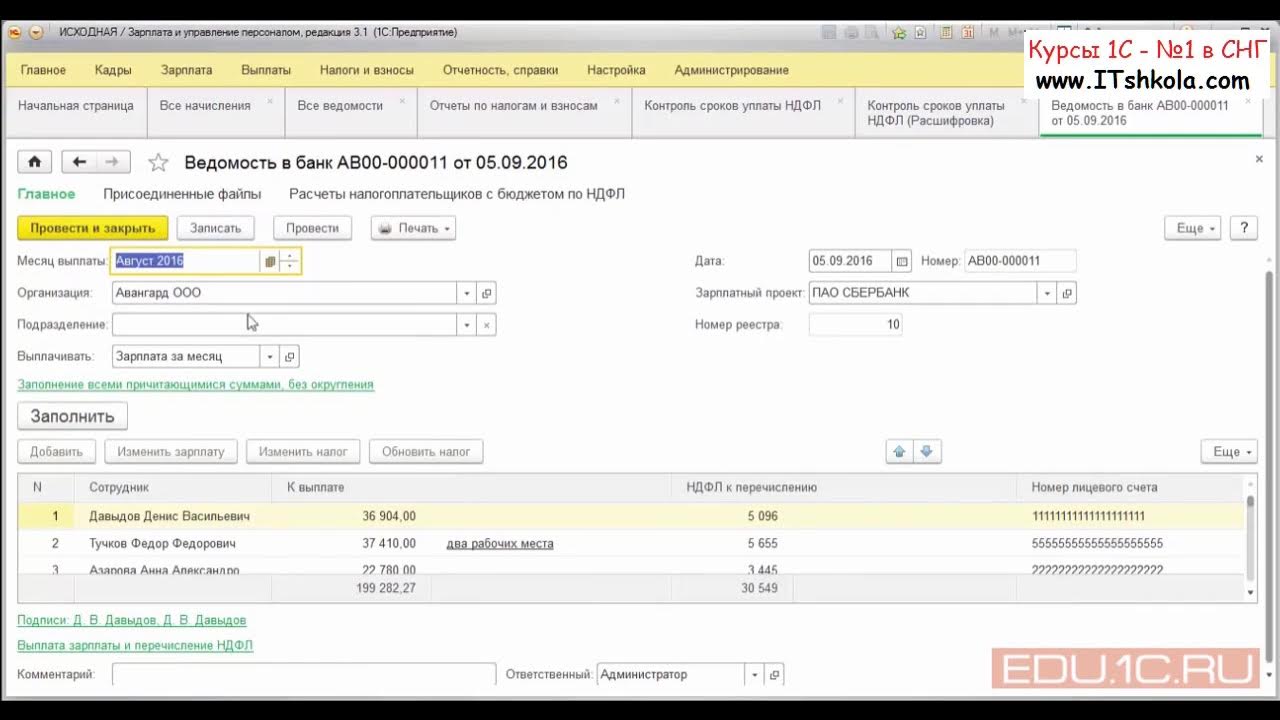This screenshot has width=1280, height=720.
Task: Clear the Подразделение field with X
Action: 487,325
